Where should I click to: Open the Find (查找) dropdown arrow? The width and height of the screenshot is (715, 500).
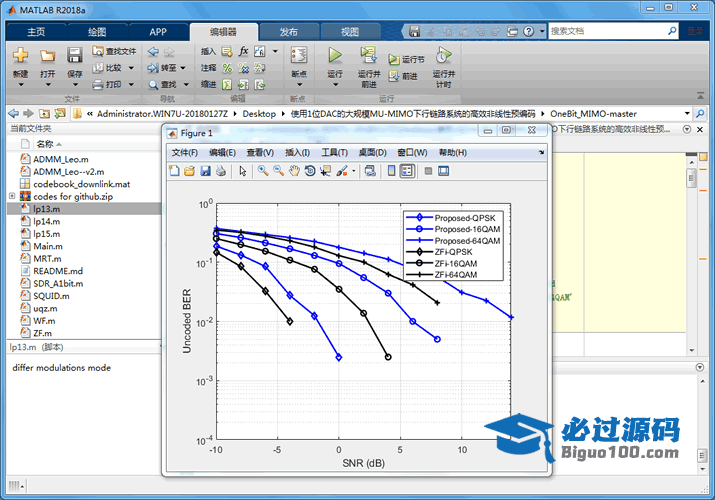(186, 84)
